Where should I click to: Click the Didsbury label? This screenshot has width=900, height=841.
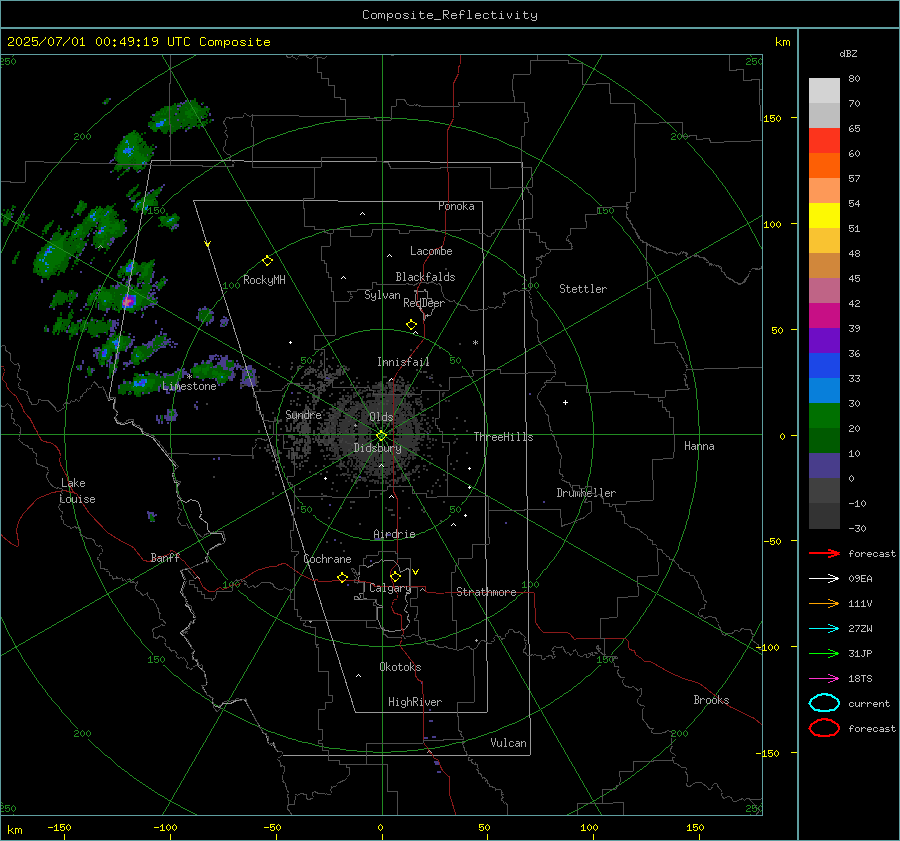378,448
